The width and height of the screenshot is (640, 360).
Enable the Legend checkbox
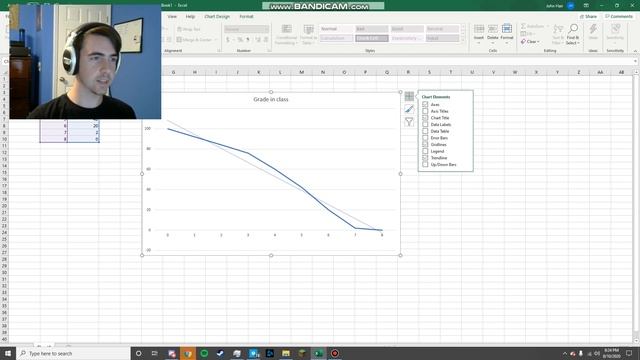[425, 151]
